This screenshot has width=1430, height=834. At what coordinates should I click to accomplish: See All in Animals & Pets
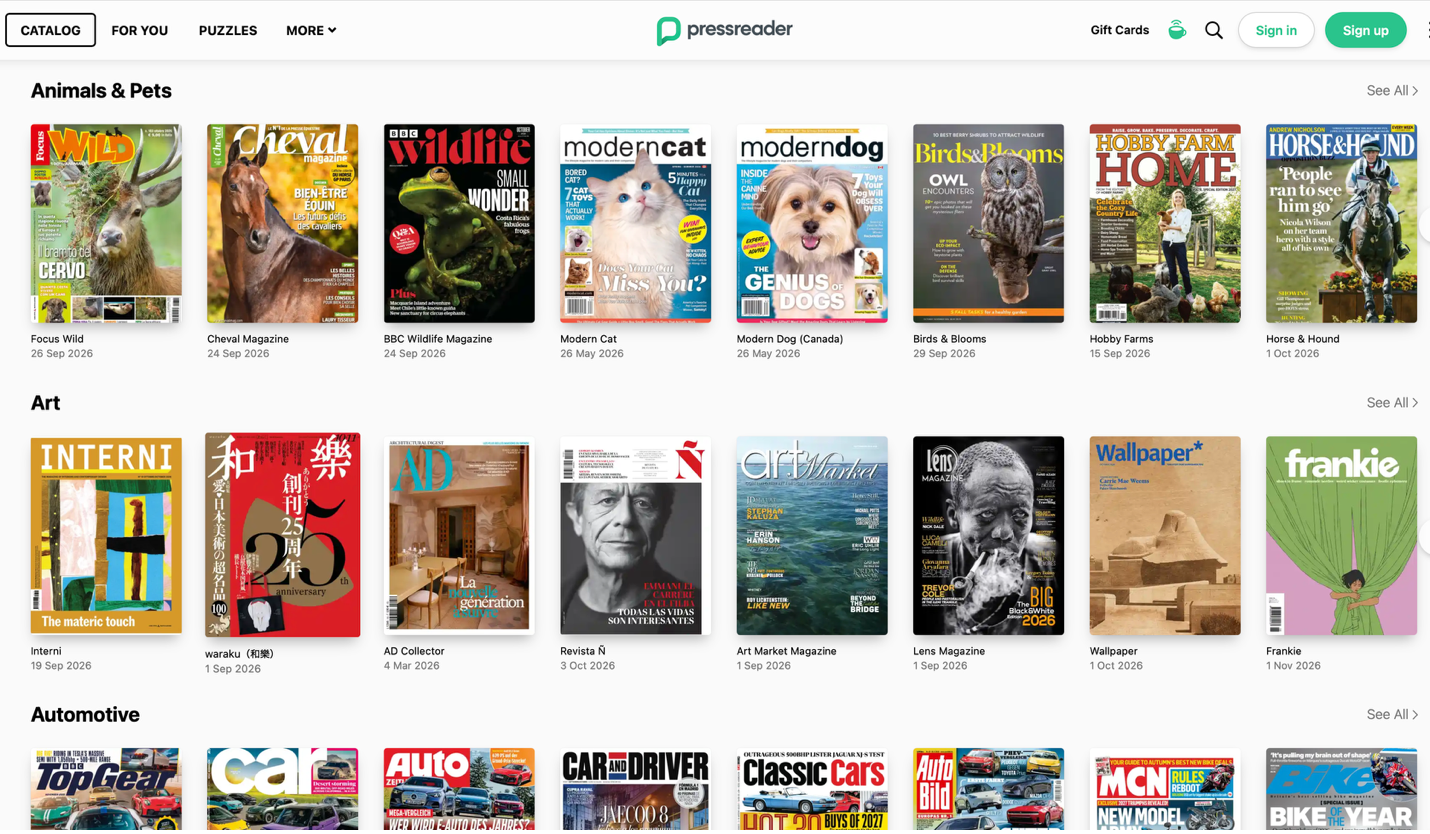[x=1392, y=91]
